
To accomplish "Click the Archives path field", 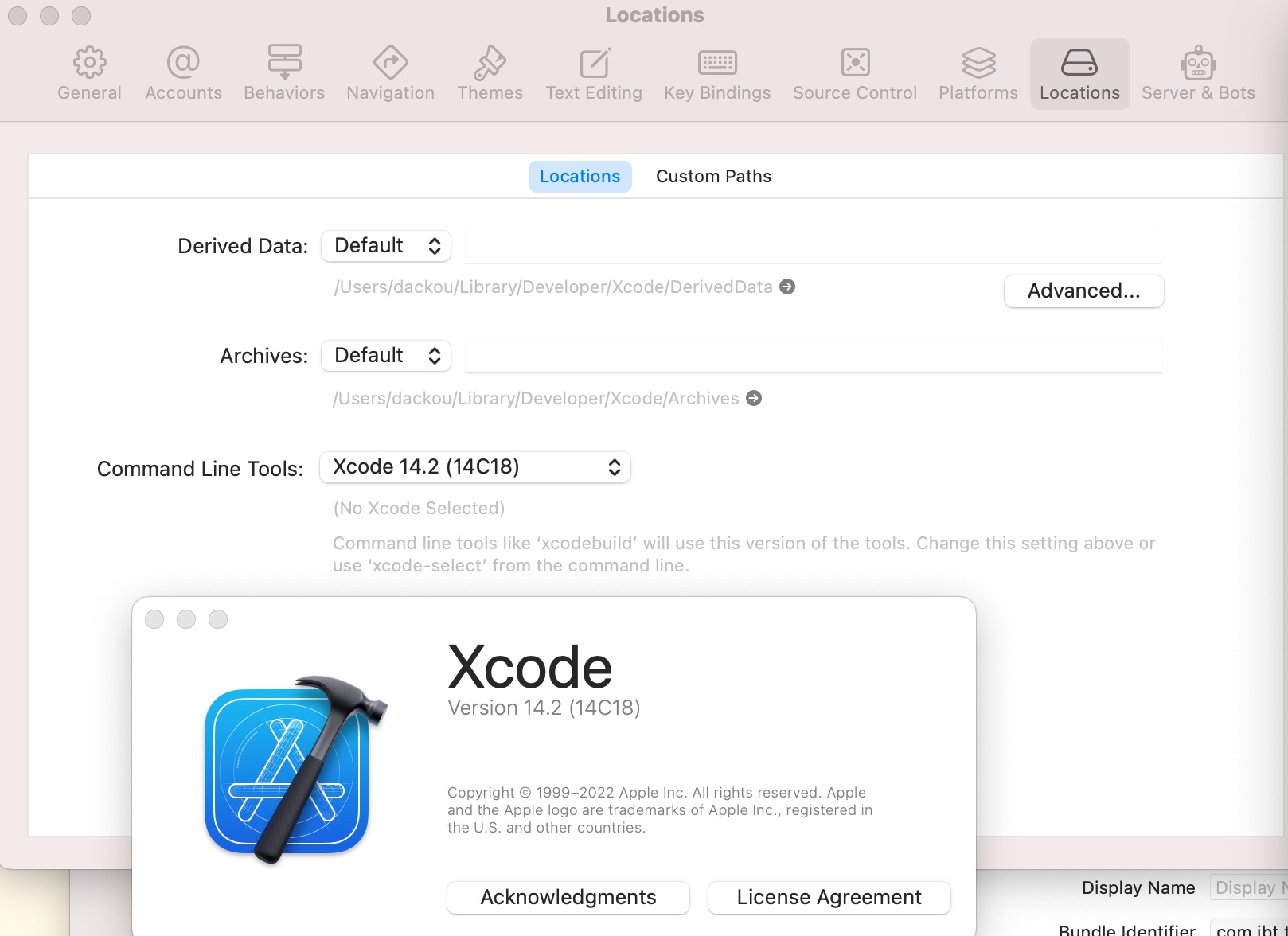I will click(813, 357).
